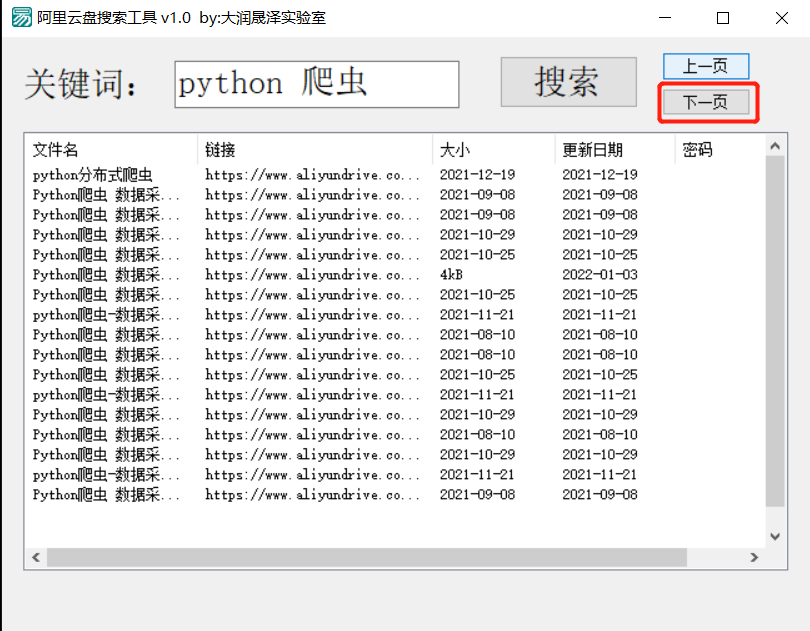Click 2021-12-19 in the 大小 column
The height and width of the screenshot is (631, 810).
tap(477, 175)
